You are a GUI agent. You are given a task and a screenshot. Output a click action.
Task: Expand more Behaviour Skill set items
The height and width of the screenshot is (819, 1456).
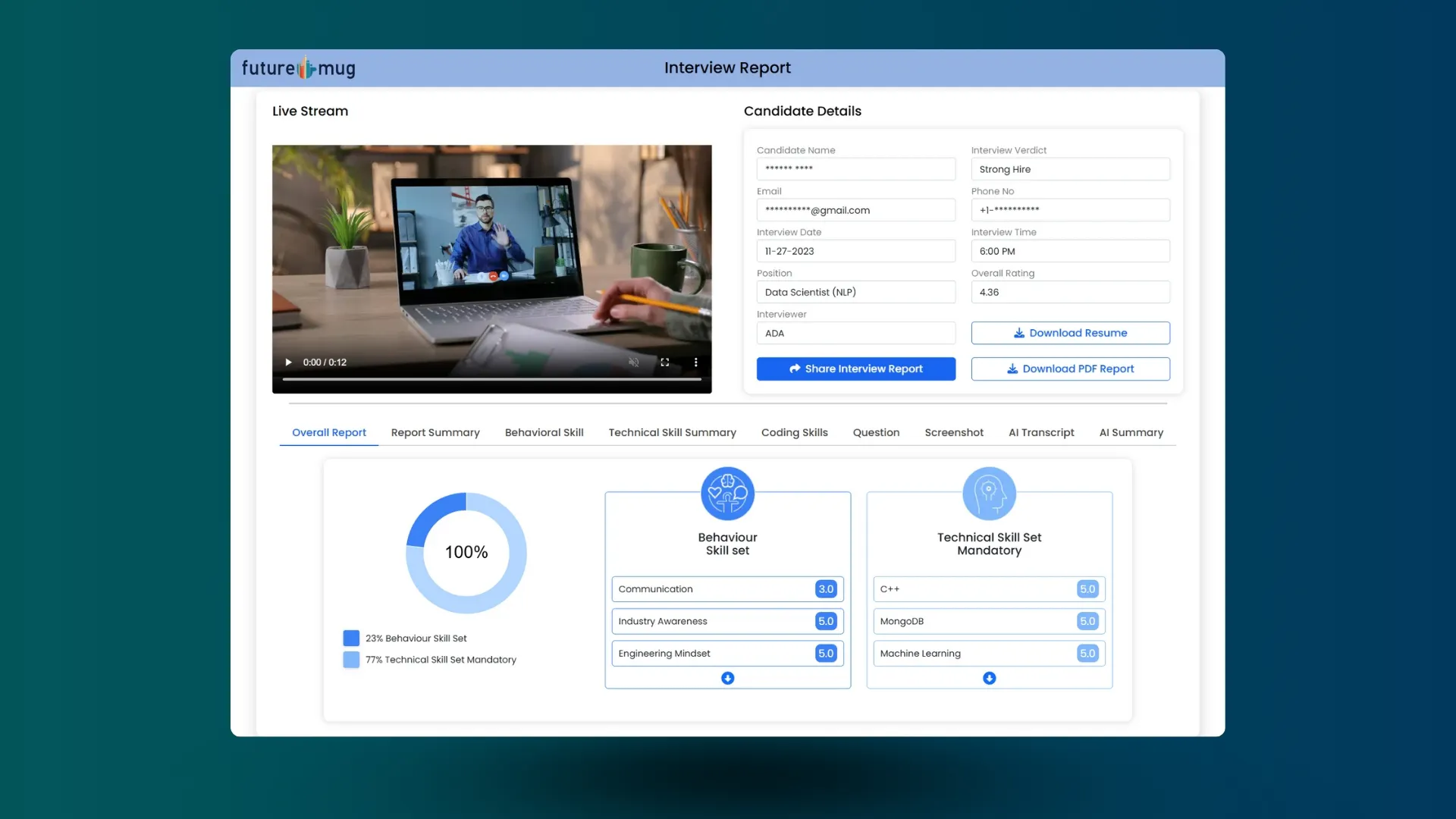(x=727, y=678)
